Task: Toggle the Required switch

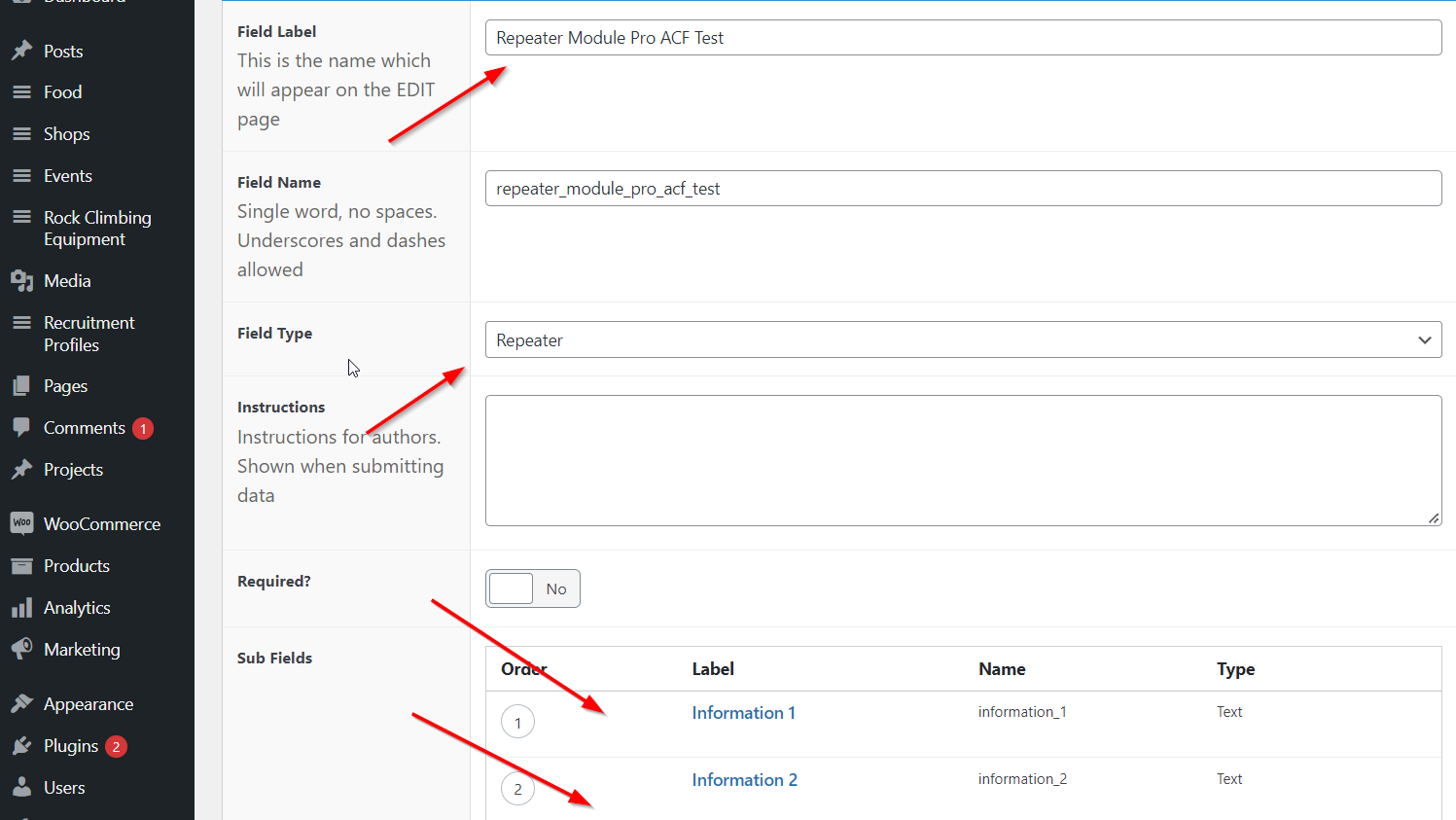Action: 532,588
